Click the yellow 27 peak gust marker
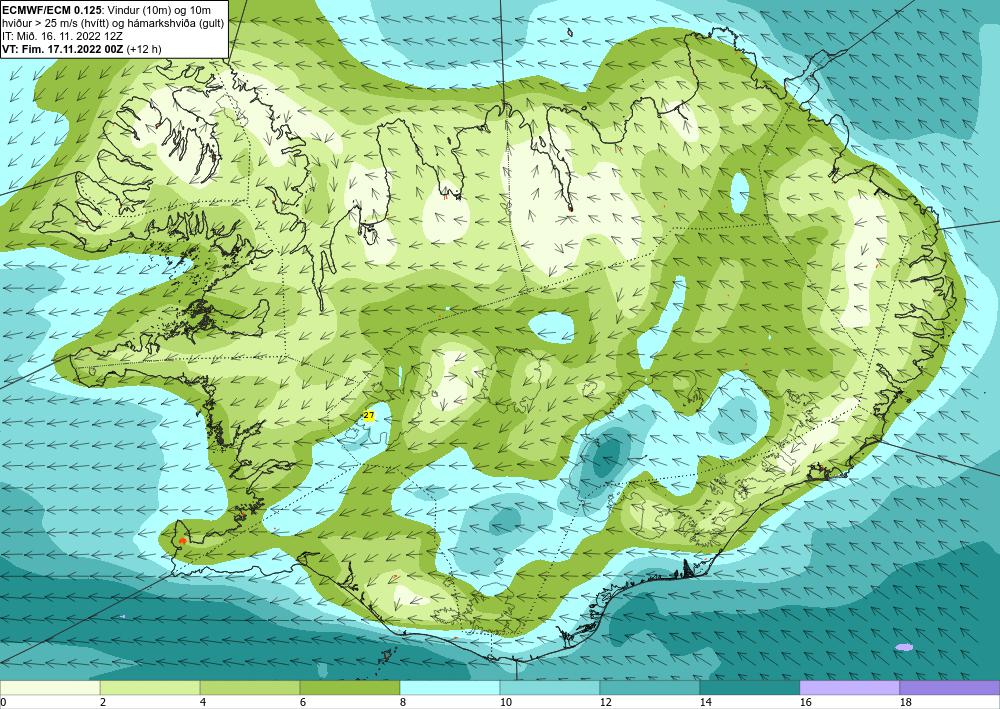1000x709 pixels. click(369, 416)
